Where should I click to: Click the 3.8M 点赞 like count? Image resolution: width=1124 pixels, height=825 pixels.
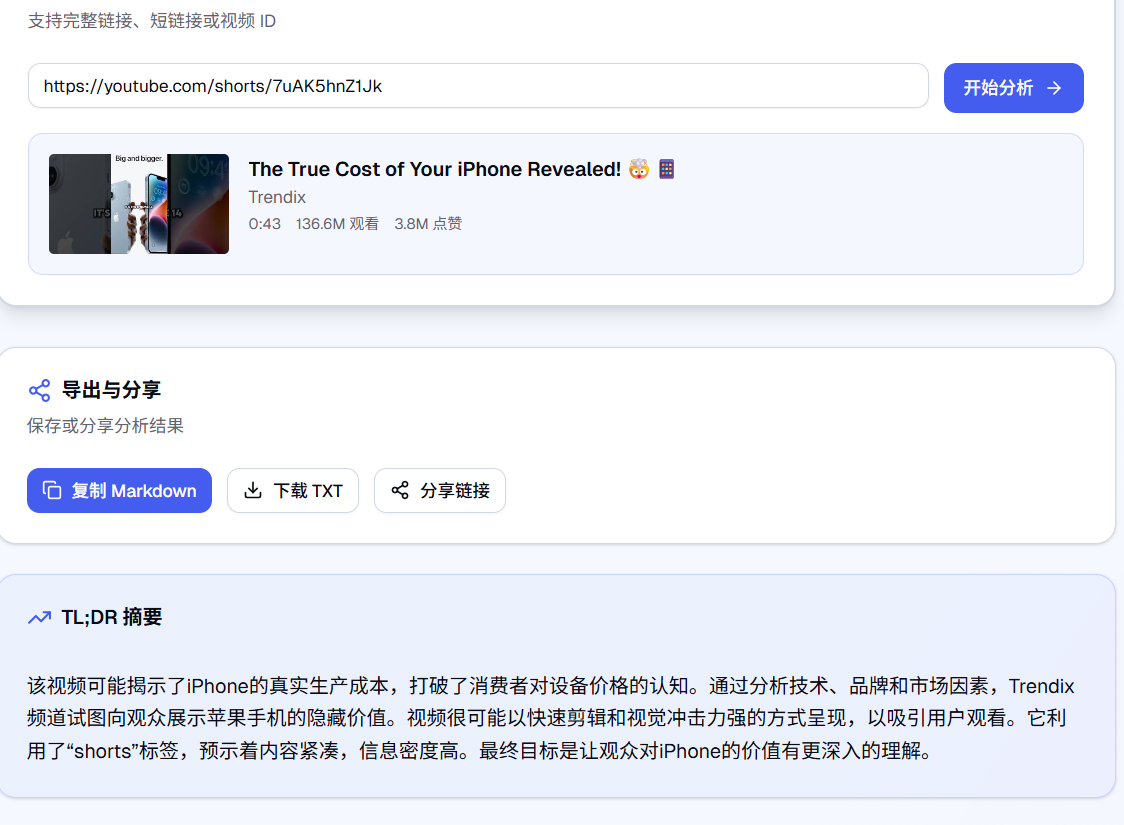[428, 224]
